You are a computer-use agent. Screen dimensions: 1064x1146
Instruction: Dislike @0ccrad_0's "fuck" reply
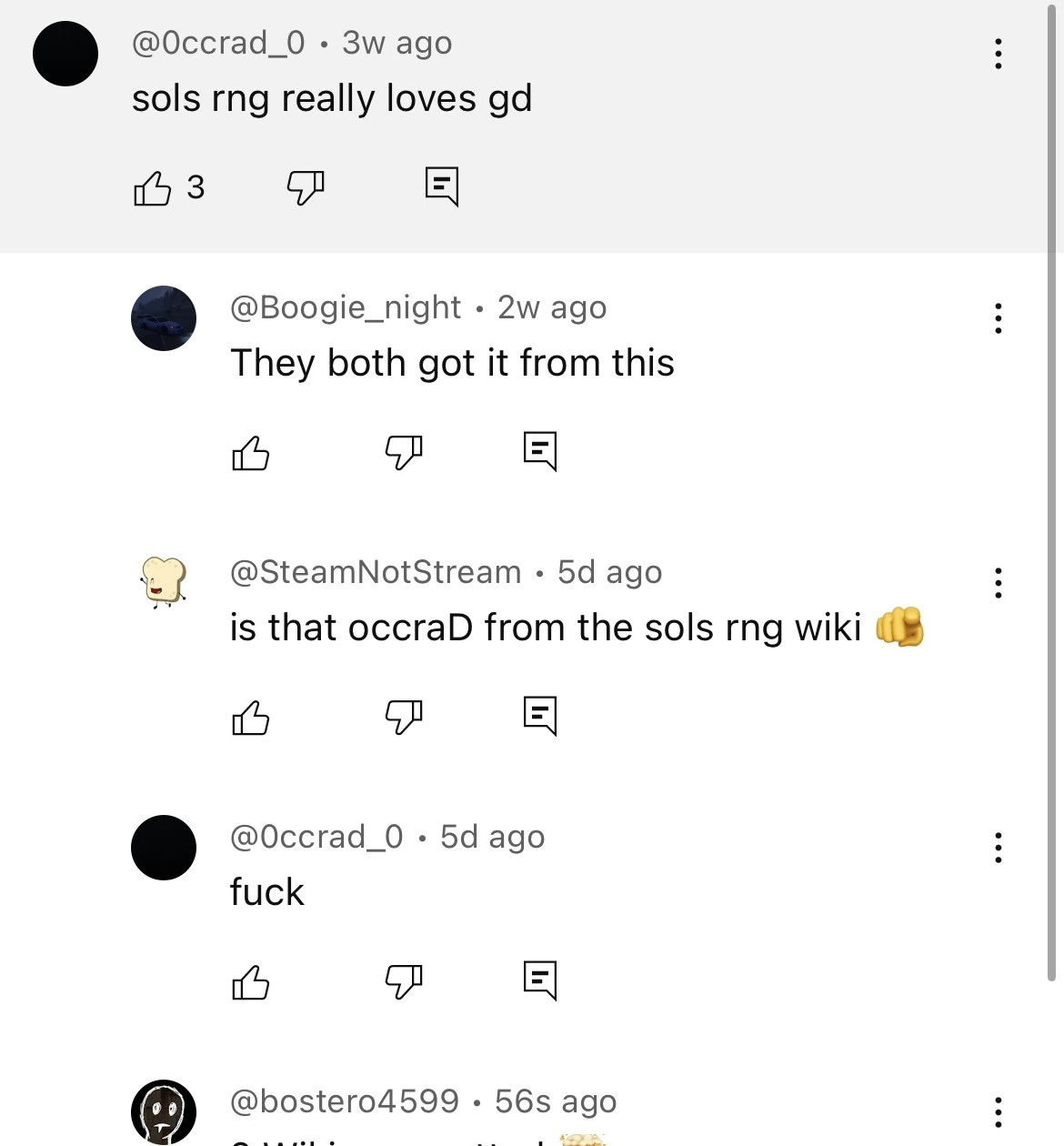(404, 982)
